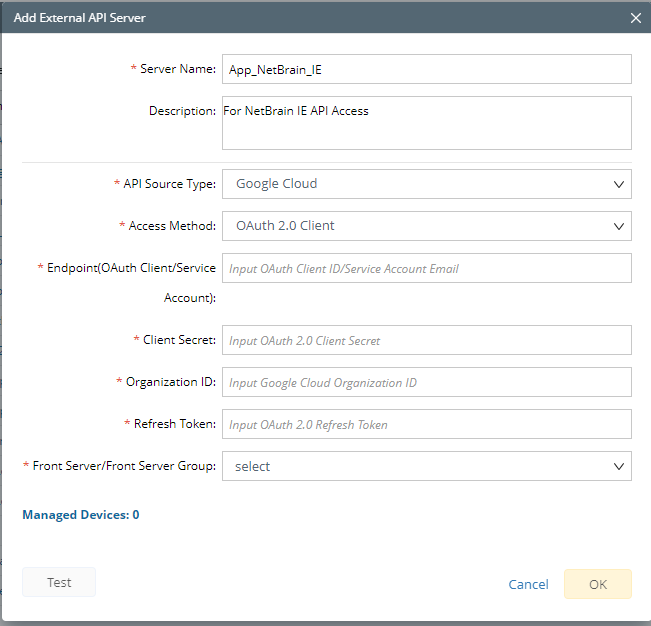Select the Client Secret input field
The width and height of the screenshot is (651, 626).
(426, 340)
